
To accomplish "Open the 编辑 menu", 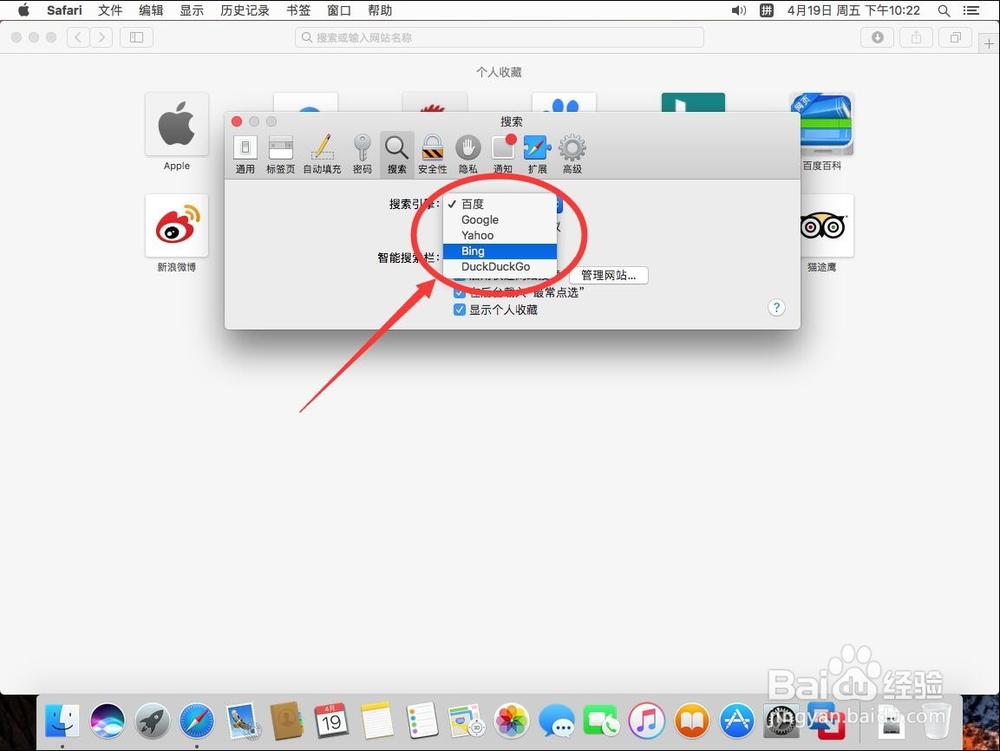I will pos(151,10).
